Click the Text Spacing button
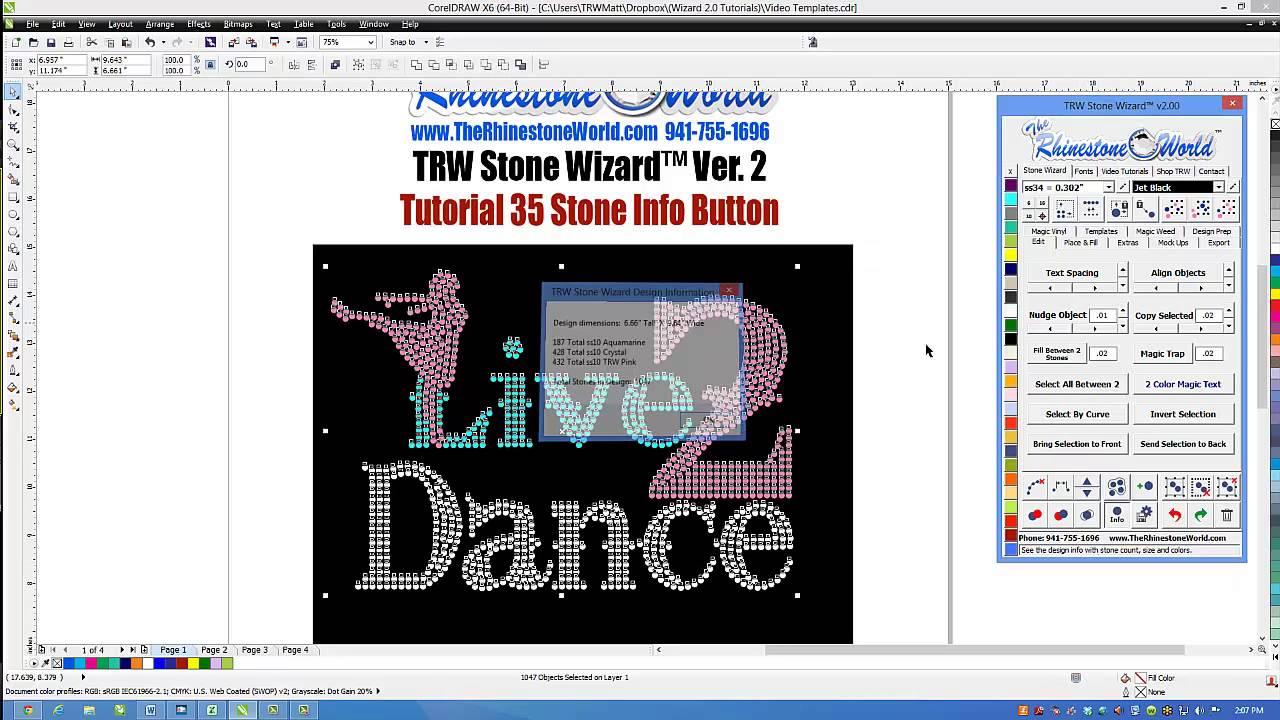1280x720 pixels. [x=1072, y=273]
